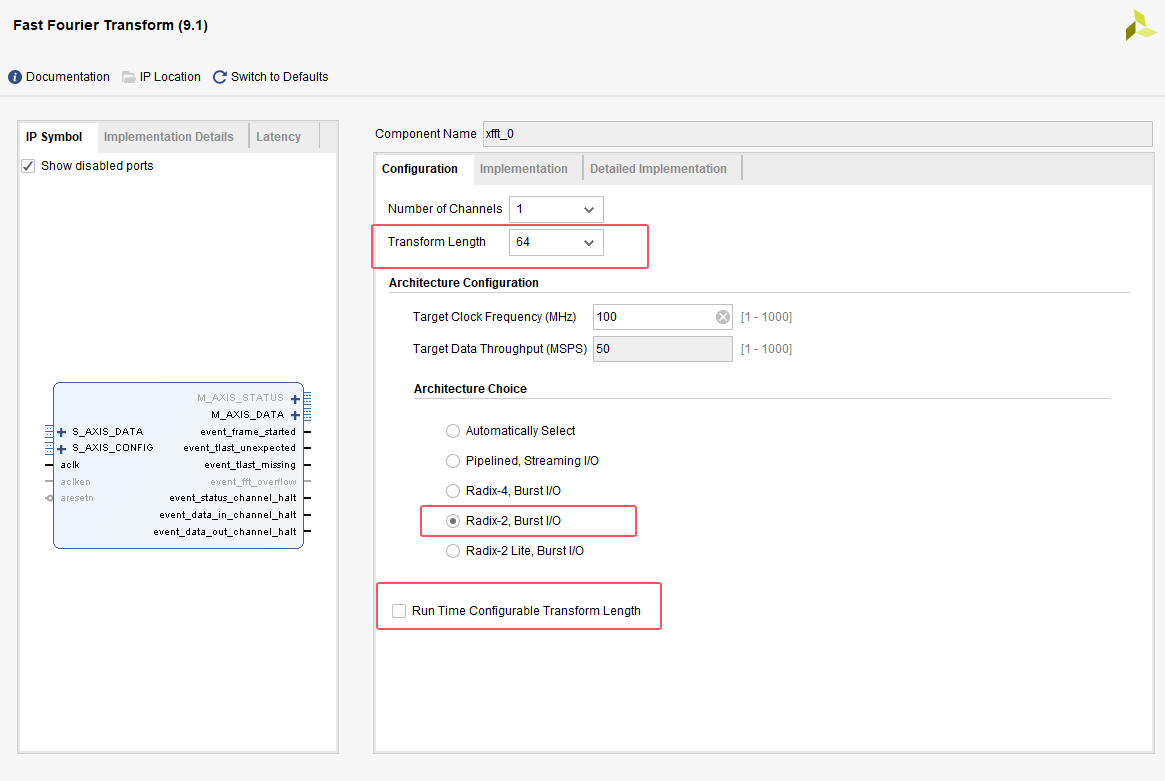Image resolution: width=1165 pixels, height=781 pixels.
Task: Click Switch to Defaults text
Action: coord(279,77)
